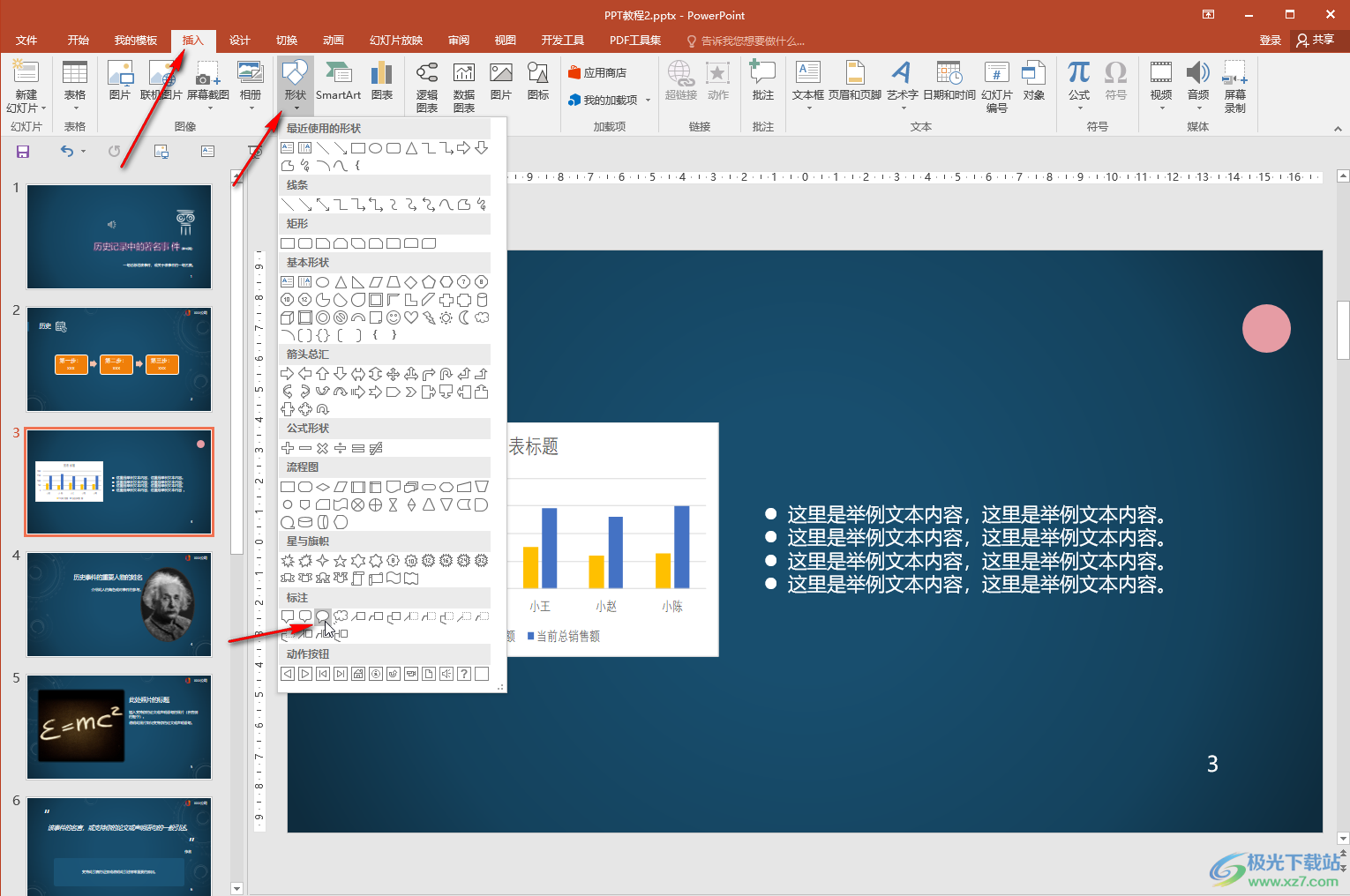Image resolution: width=1350 pixels, height=896 pixels.
Task: Click the SmartArt button
Action: coord(339,81)
